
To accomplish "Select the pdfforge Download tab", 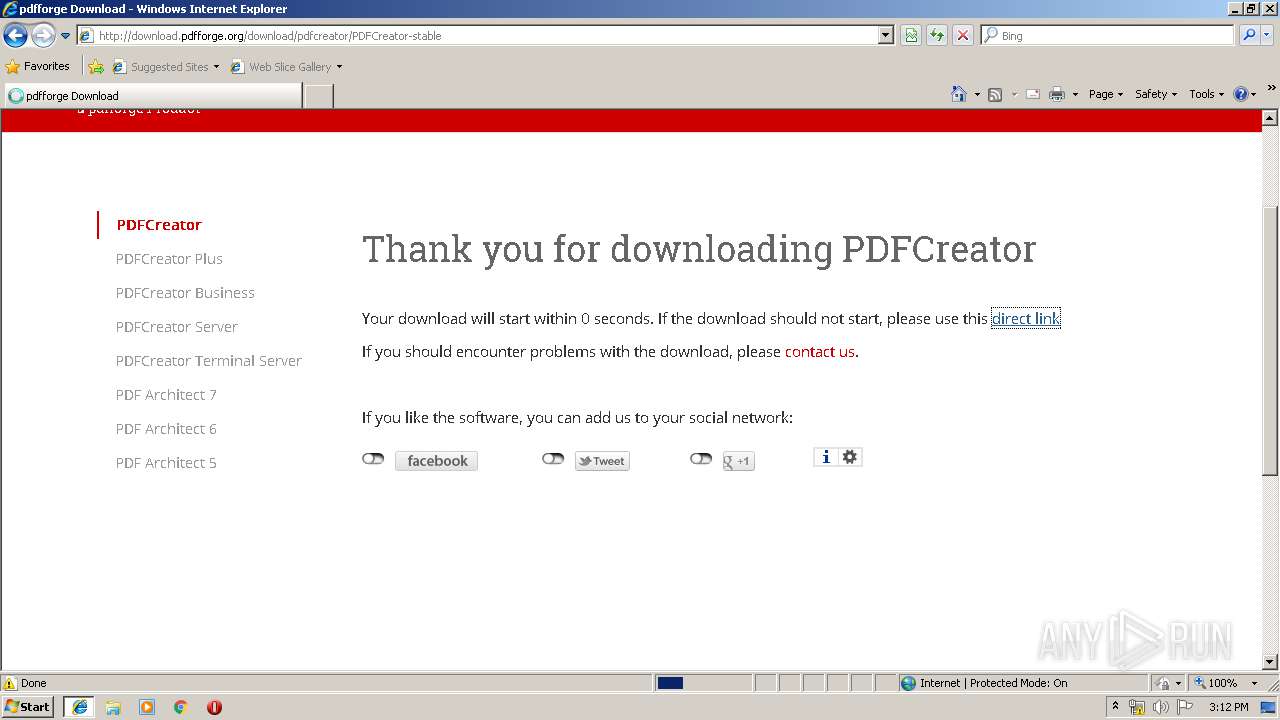I will 153,96.
